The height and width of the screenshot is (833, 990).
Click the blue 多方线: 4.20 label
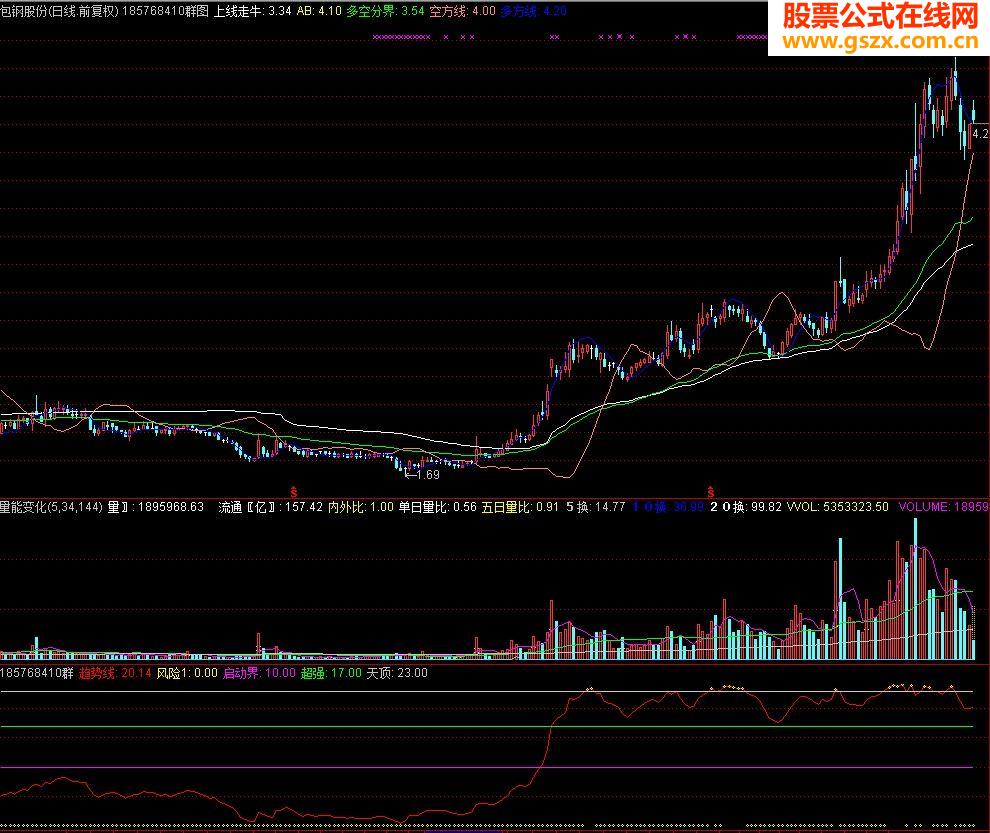click(534, 11)
